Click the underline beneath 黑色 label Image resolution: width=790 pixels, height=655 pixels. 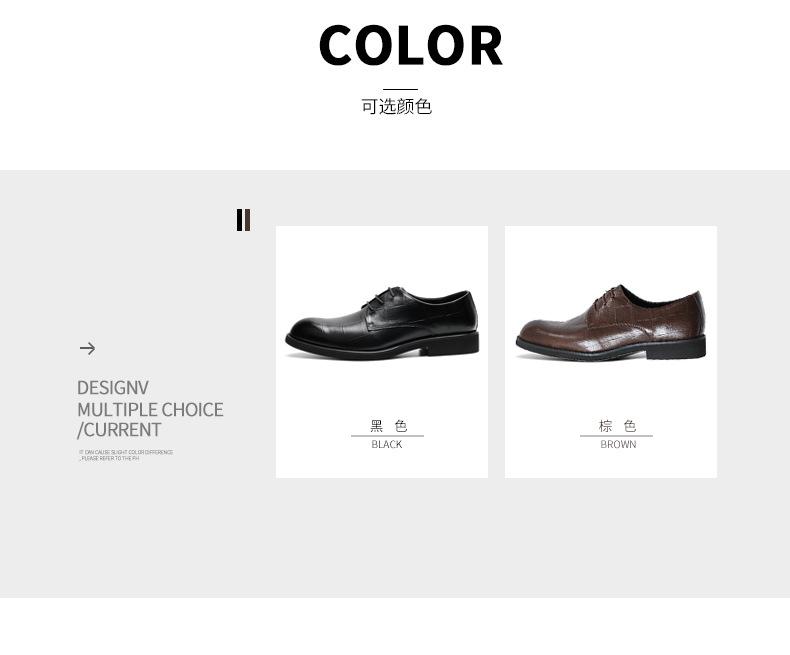(387, 436)
